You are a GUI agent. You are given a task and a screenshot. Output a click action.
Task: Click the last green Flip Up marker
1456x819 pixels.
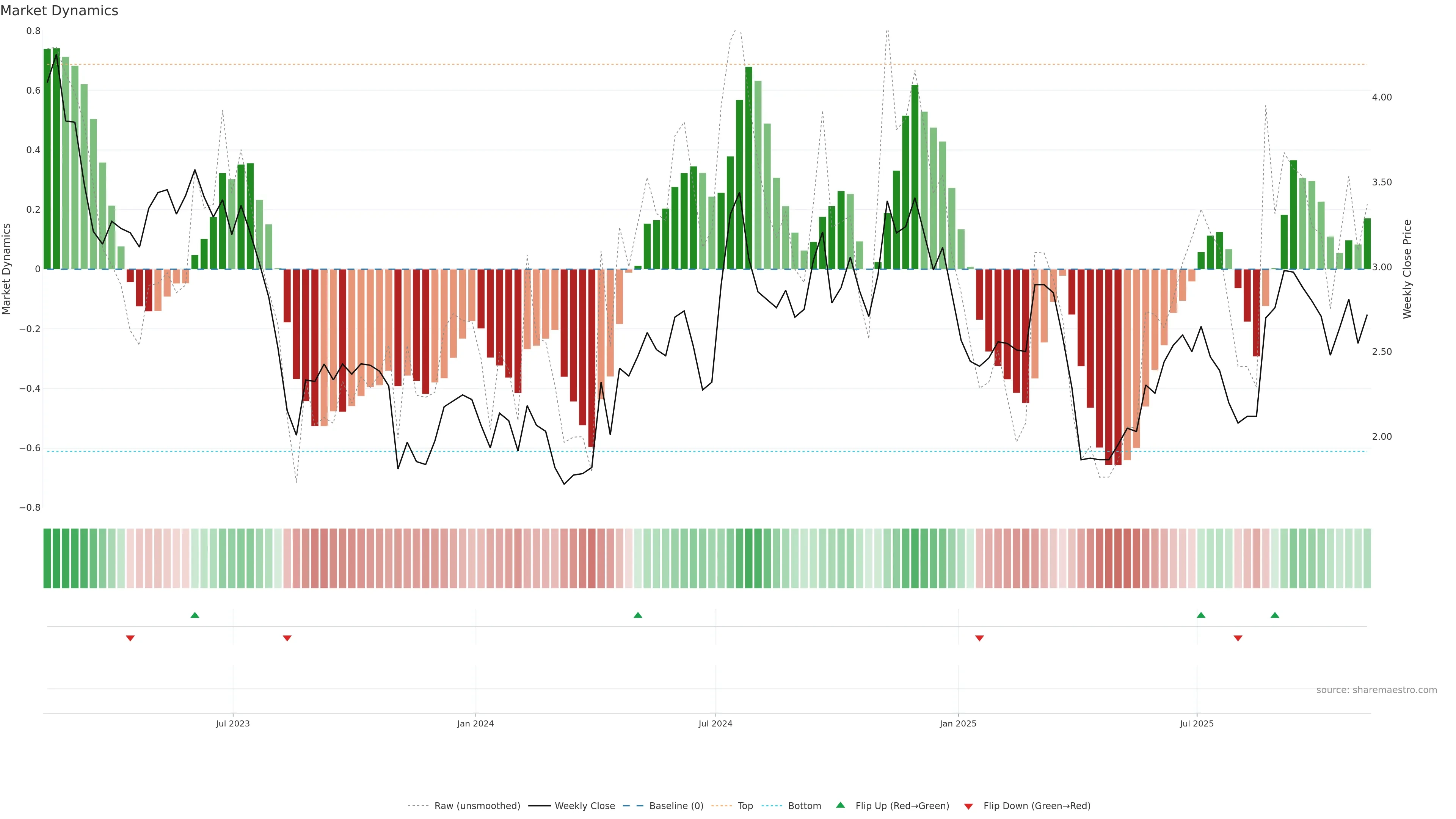(1275, 615)
